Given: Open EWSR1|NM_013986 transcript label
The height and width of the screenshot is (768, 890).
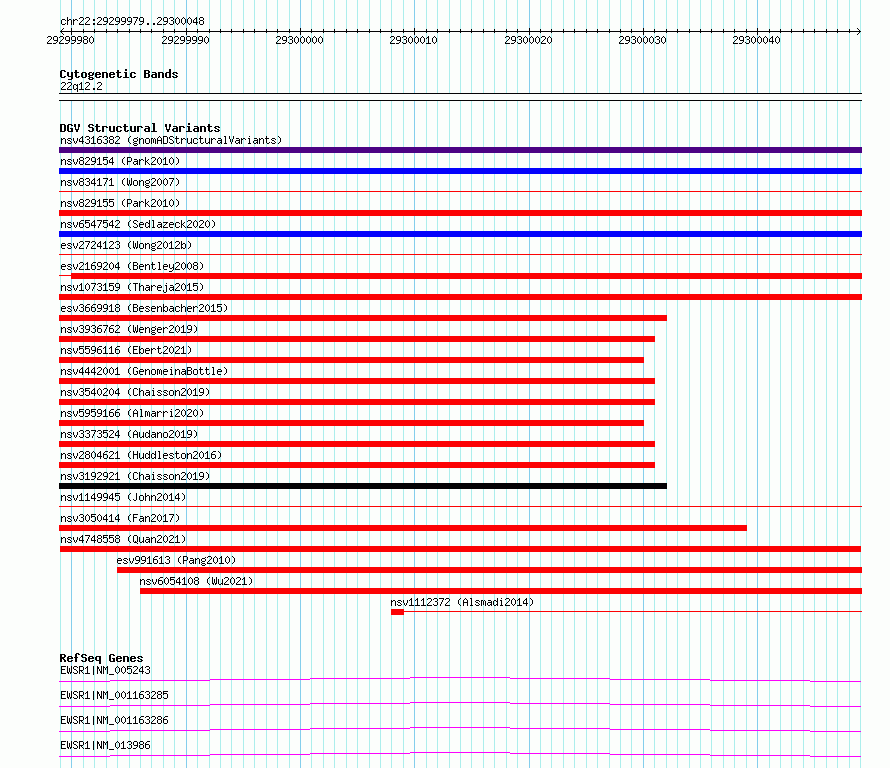Looking at the screenshot, I should tap(105, 745).
